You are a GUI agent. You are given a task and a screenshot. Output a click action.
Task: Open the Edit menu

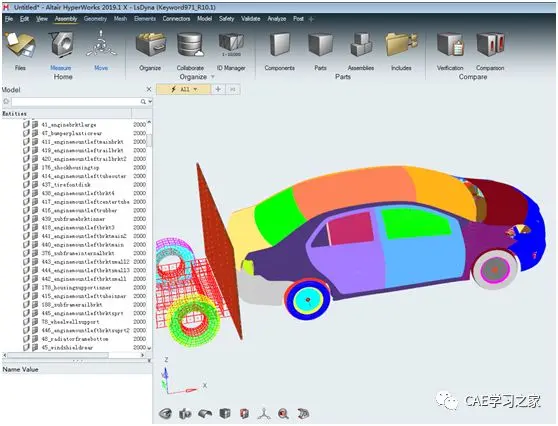(x=24, y=19)
